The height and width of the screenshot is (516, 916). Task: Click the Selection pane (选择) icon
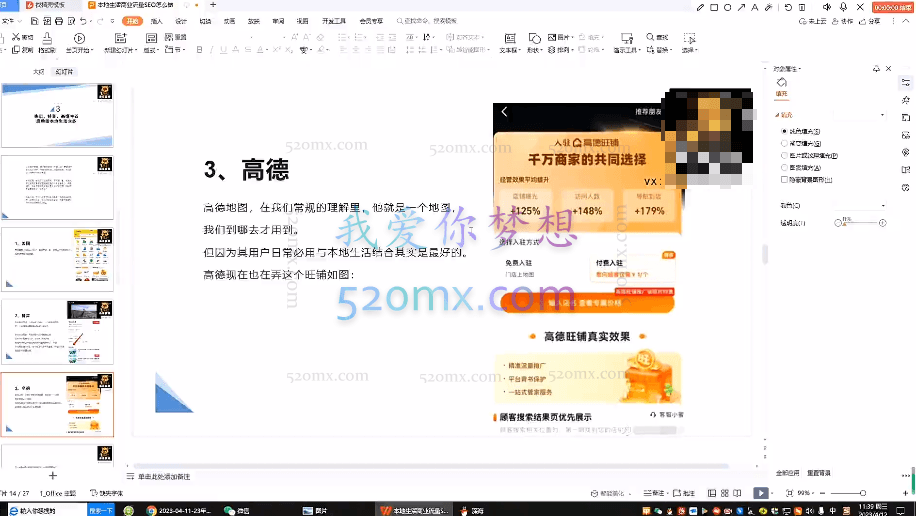point(689,39)
